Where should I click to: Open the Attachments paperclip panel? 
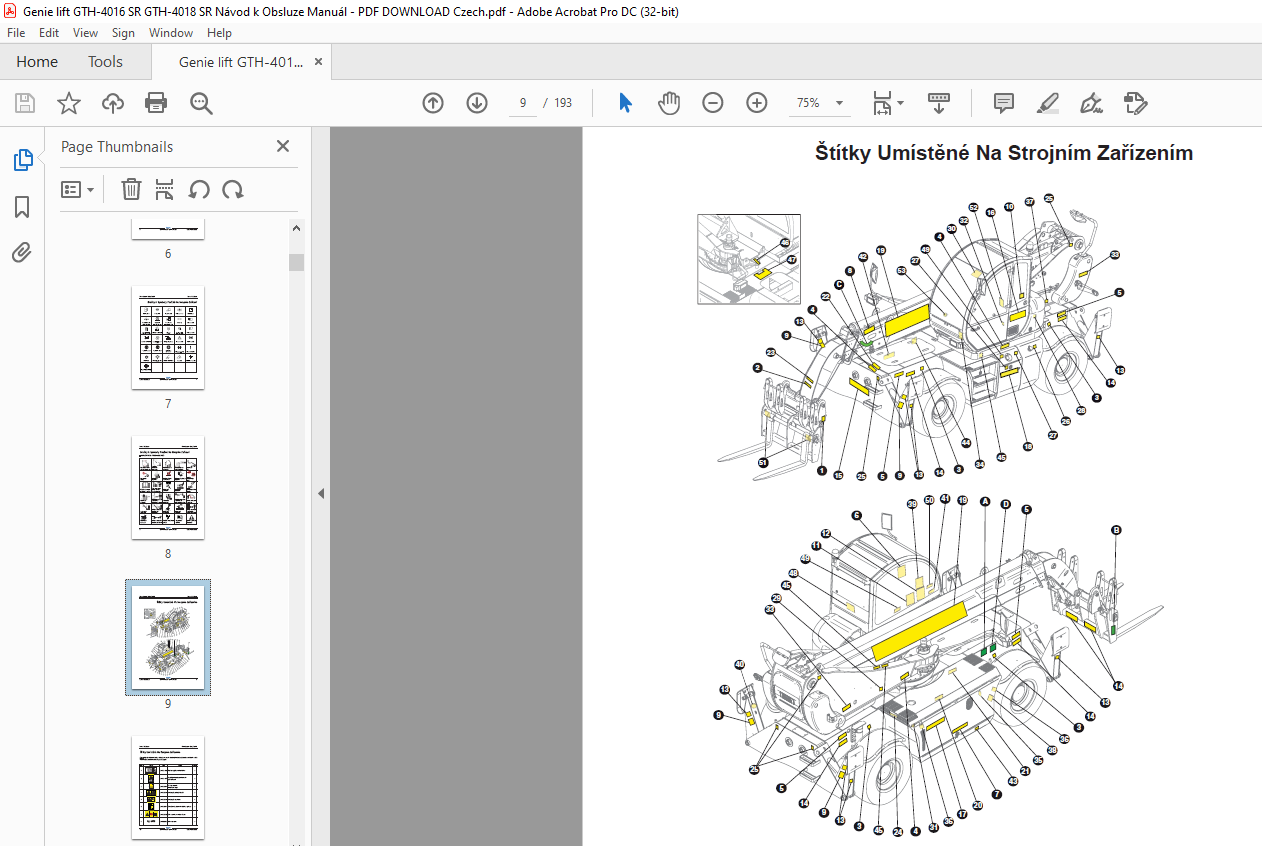[x=22, y=252]
